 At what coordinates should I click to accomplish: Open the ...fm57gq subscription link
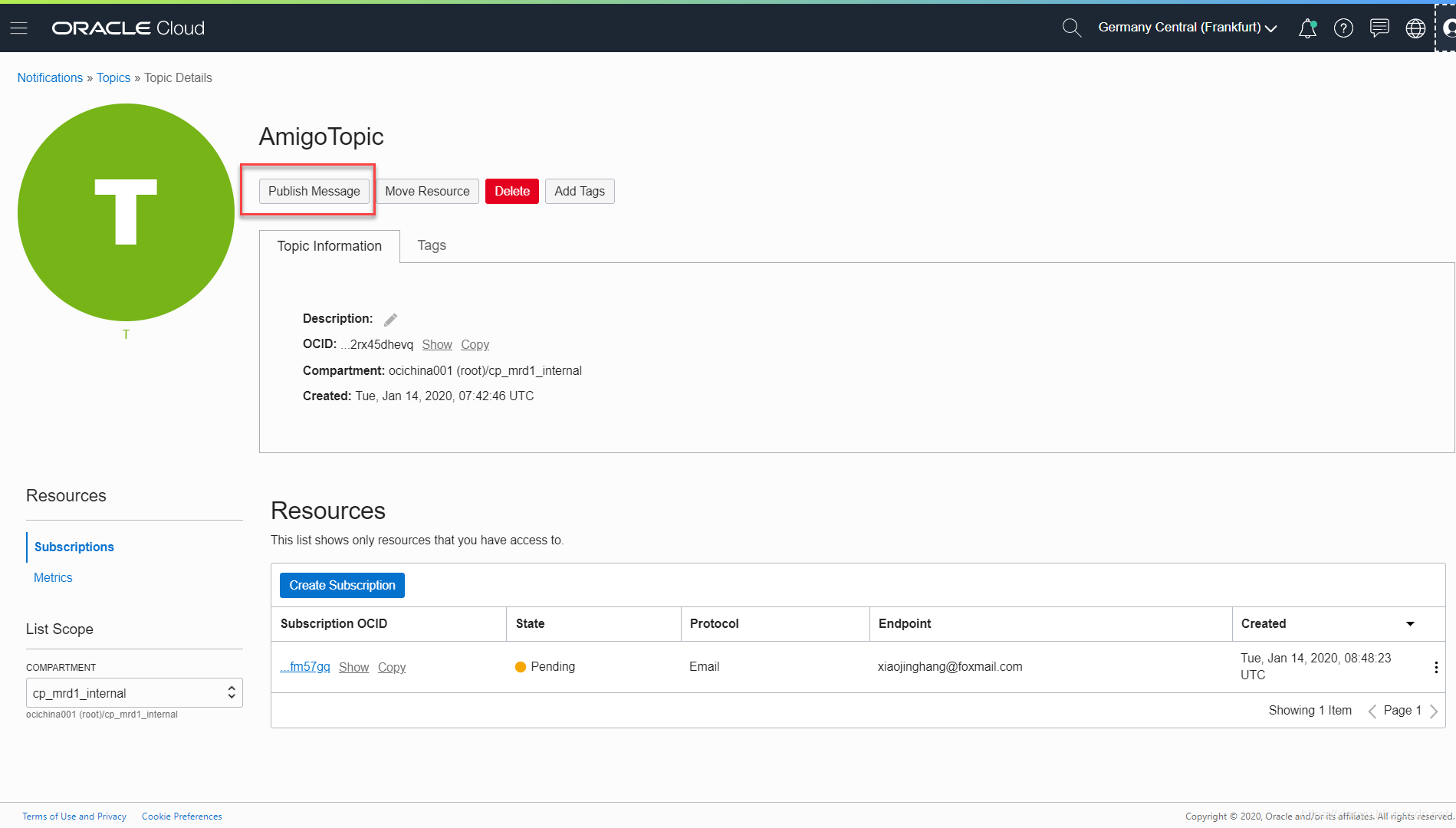click(x=305, y=667)
